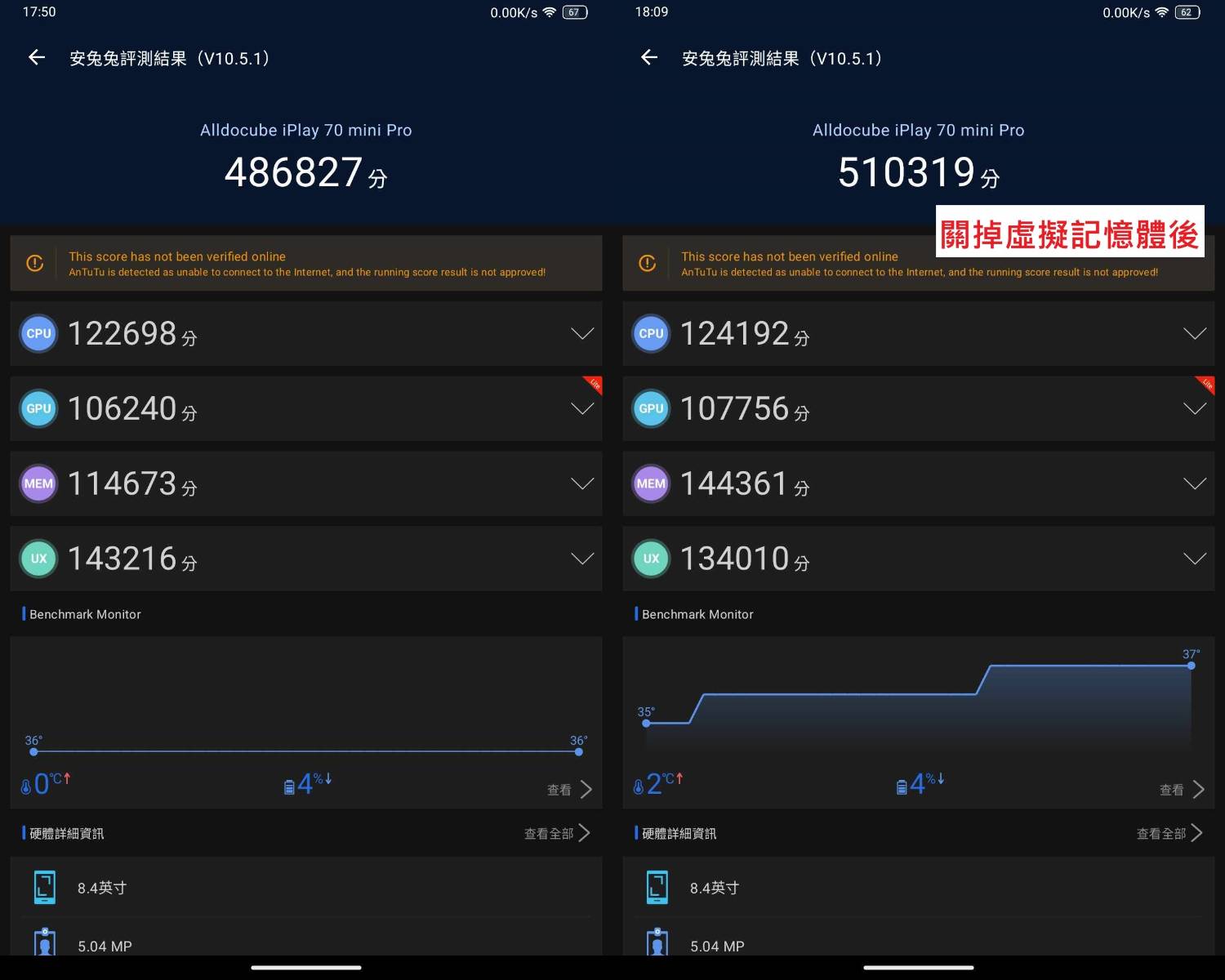Expand MEM score 114673 details
1225x980 pixels.
582,483
